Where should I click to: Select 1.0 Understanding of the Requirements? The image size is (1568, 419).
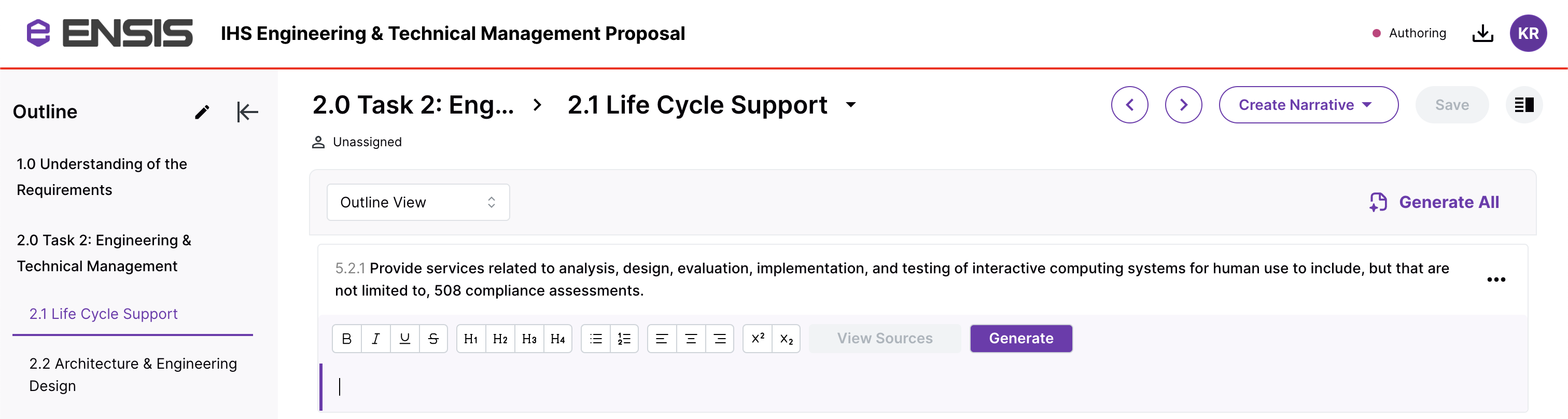[102, 177]
